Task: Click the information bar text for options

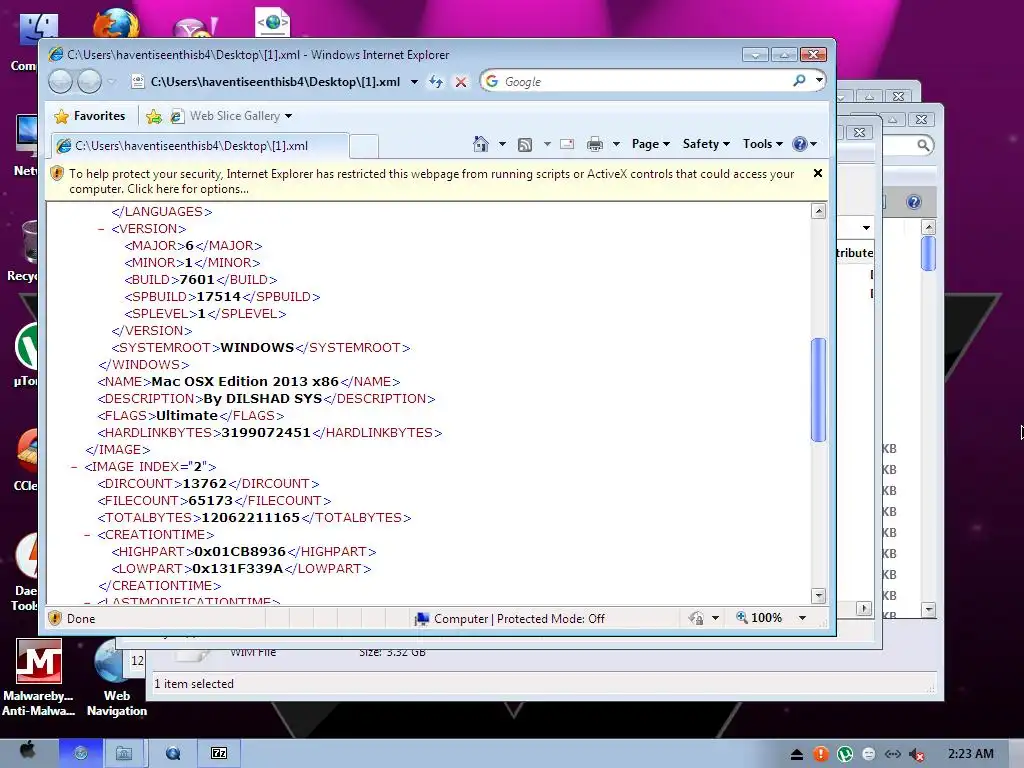Action: tap(431, 181)
